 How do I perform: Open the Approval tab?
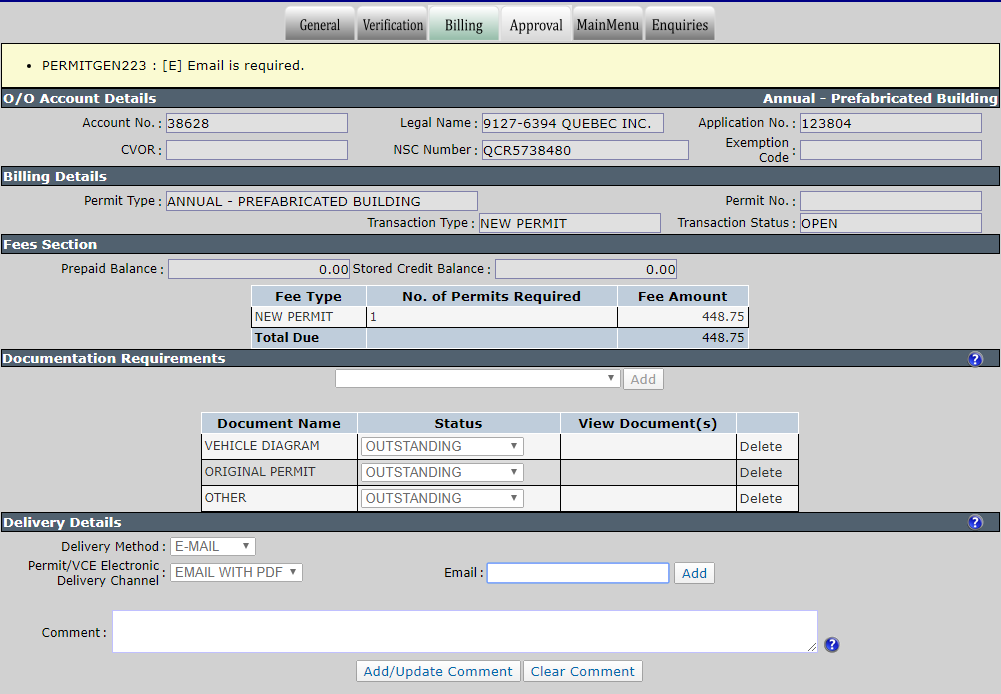pyautogui.click(x=536, y=25)
